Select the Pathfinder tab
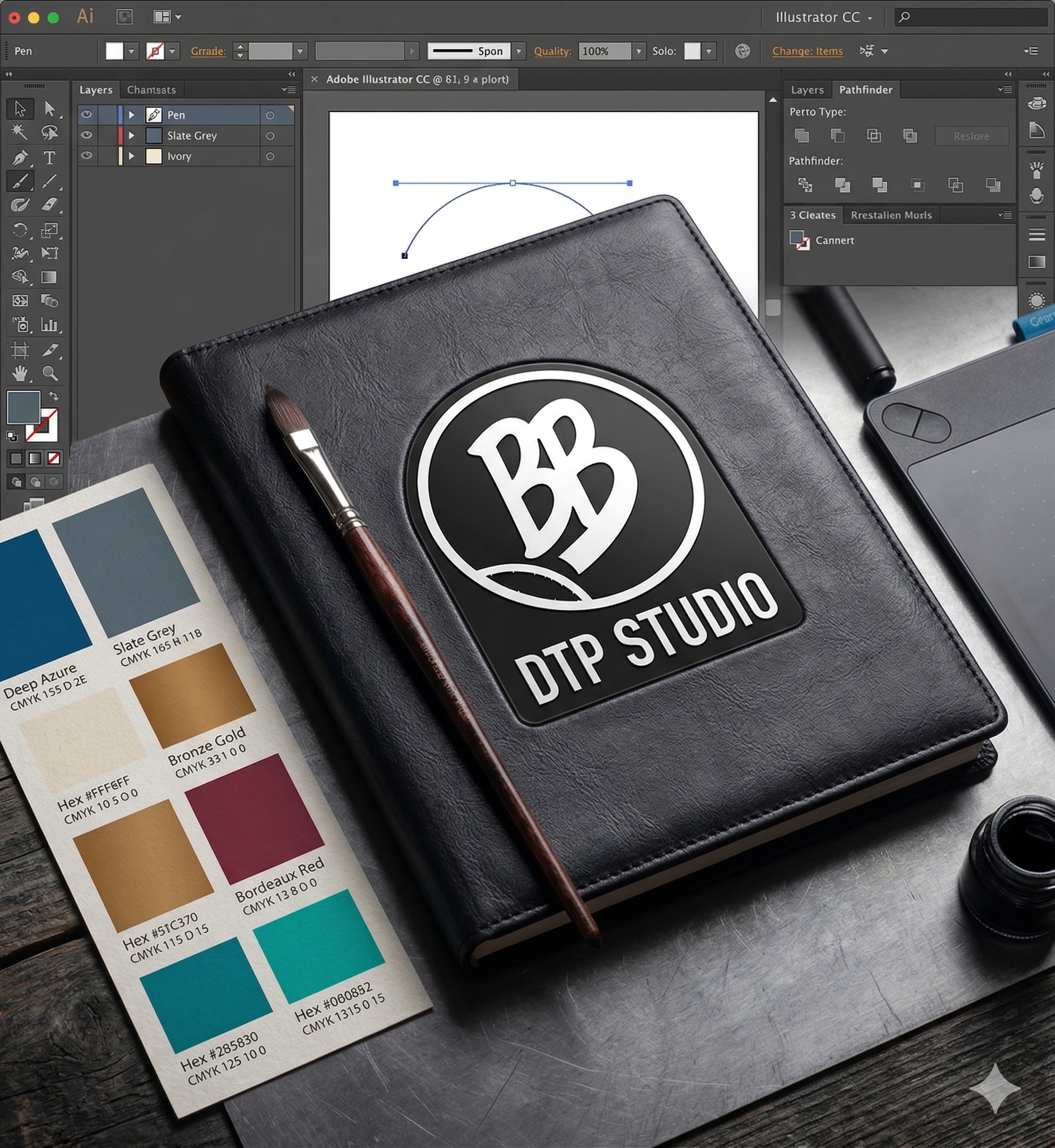This screenshot has width=1055, height=1148. 866,90
